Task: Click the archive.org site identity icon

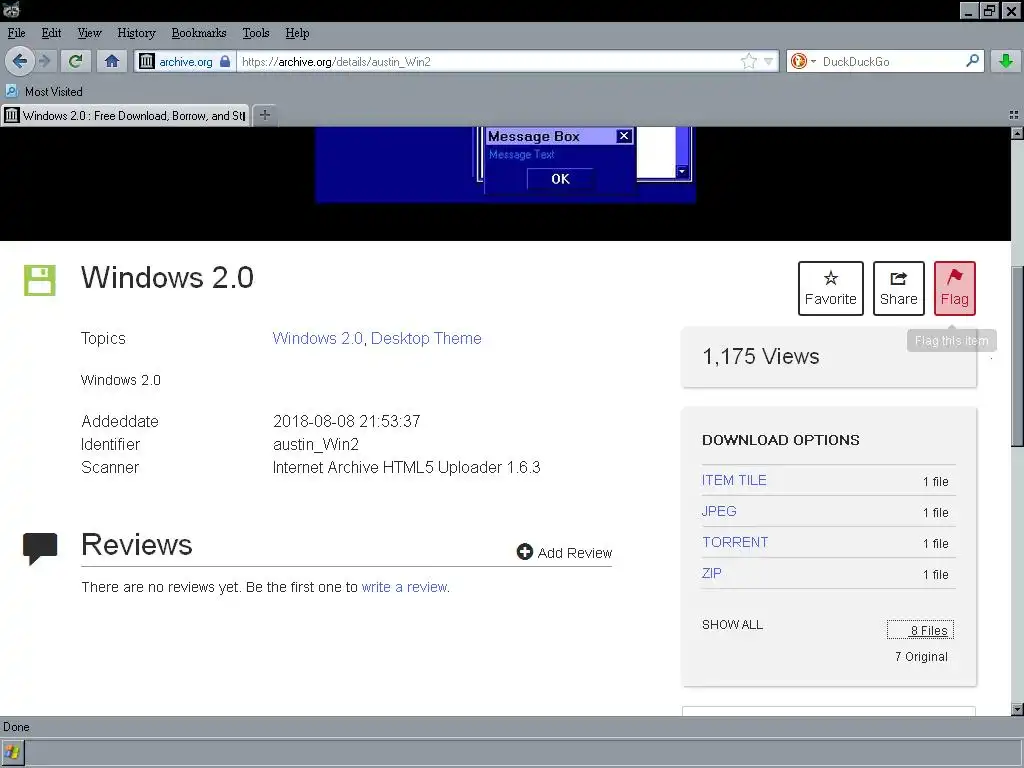Action: [x=147, y=61]
